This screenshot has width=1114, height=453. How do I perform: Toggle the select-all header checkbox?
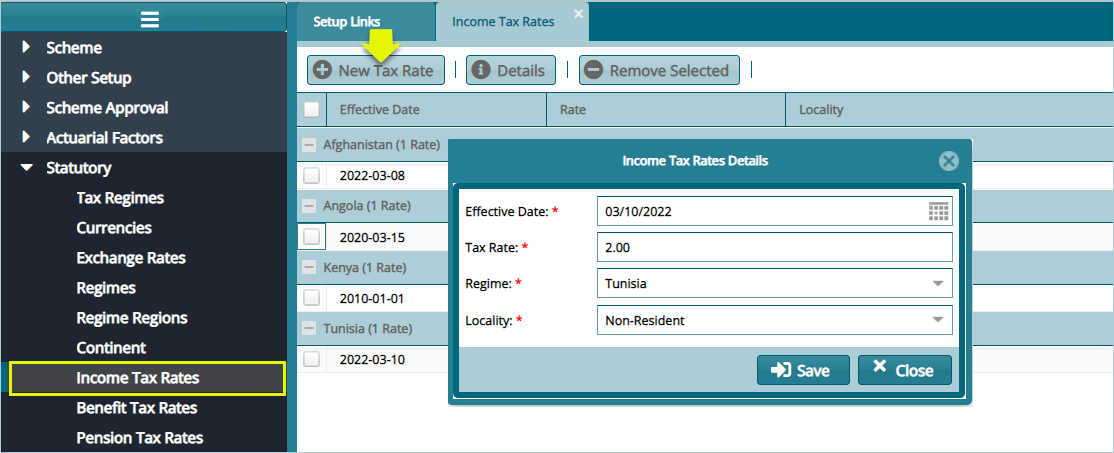[311, 109]
